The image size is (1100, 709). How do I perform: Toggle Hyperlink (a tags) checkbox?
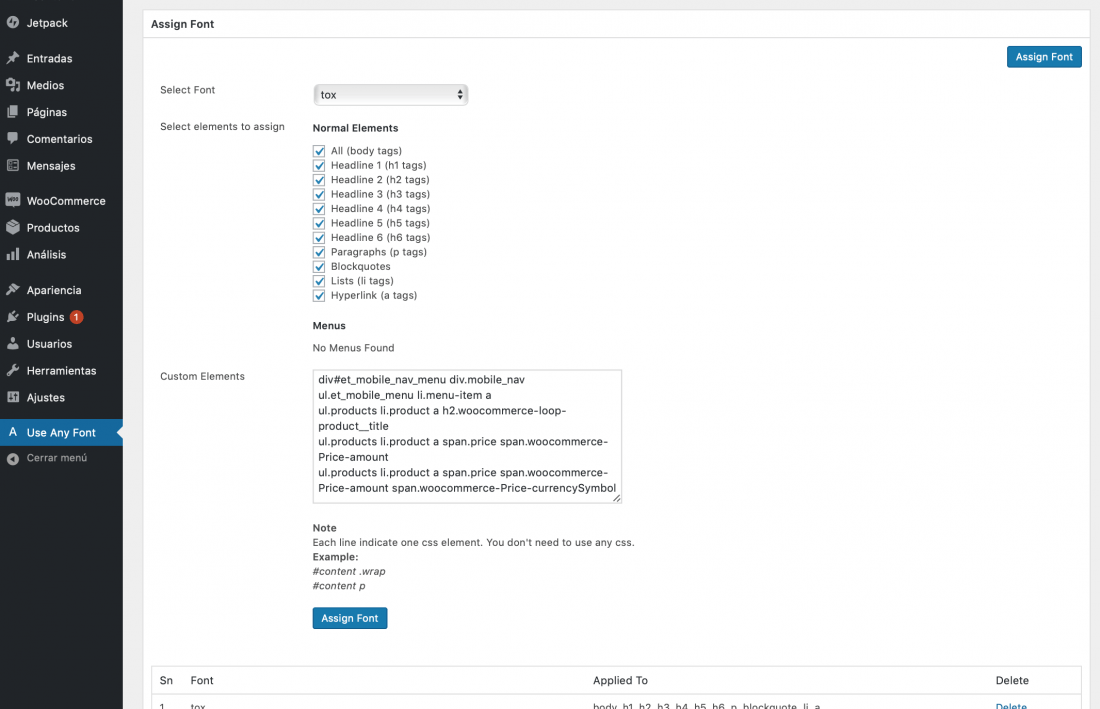tap(319, 296)
